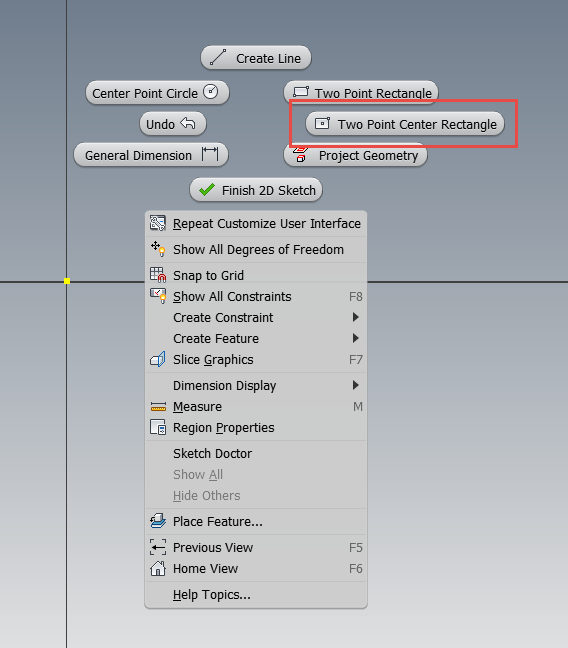Click the Measure ruler icon
568x648 pixels.
158,407
